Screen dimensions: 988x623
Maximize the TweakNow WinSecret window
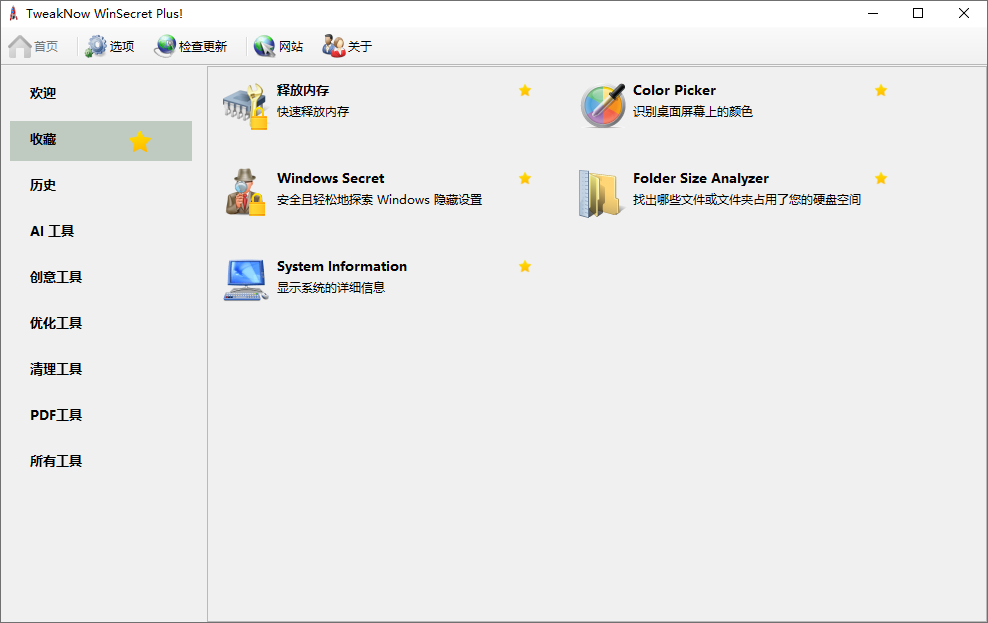[918, 13]
